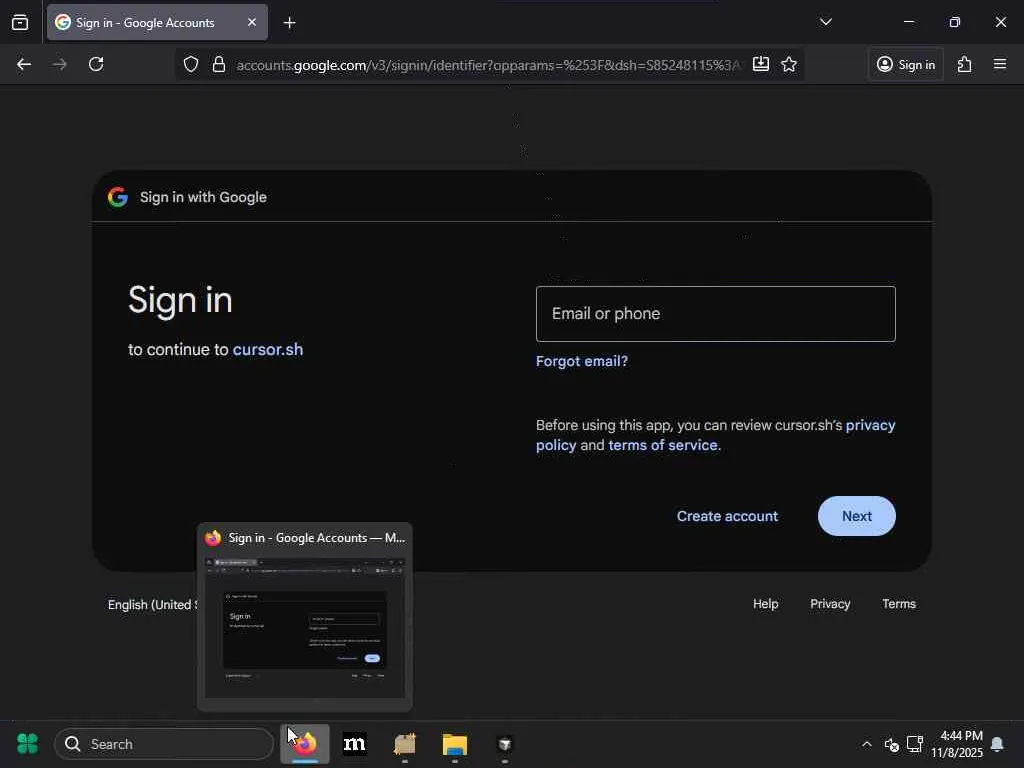This screenshot has width=1024, height=768.
Task: Go back with the back arrow
Action: pos(24,64)
